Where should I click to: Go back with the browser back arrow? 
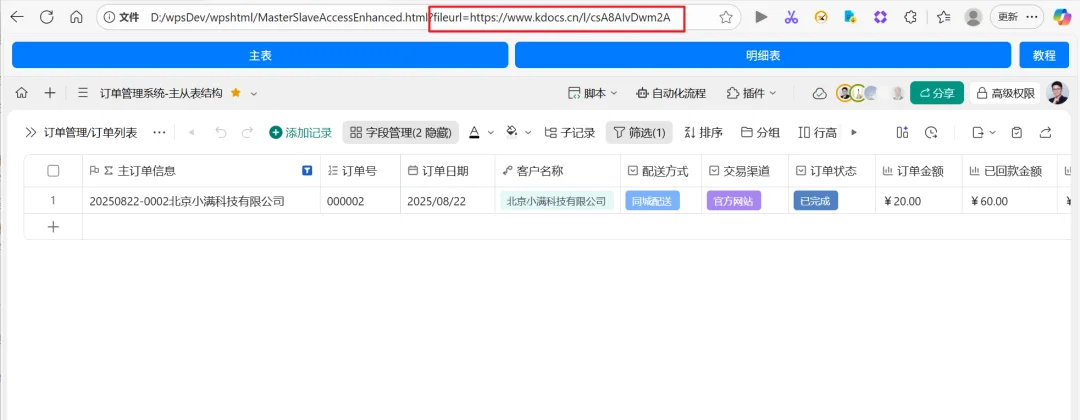tap(17, 17)
